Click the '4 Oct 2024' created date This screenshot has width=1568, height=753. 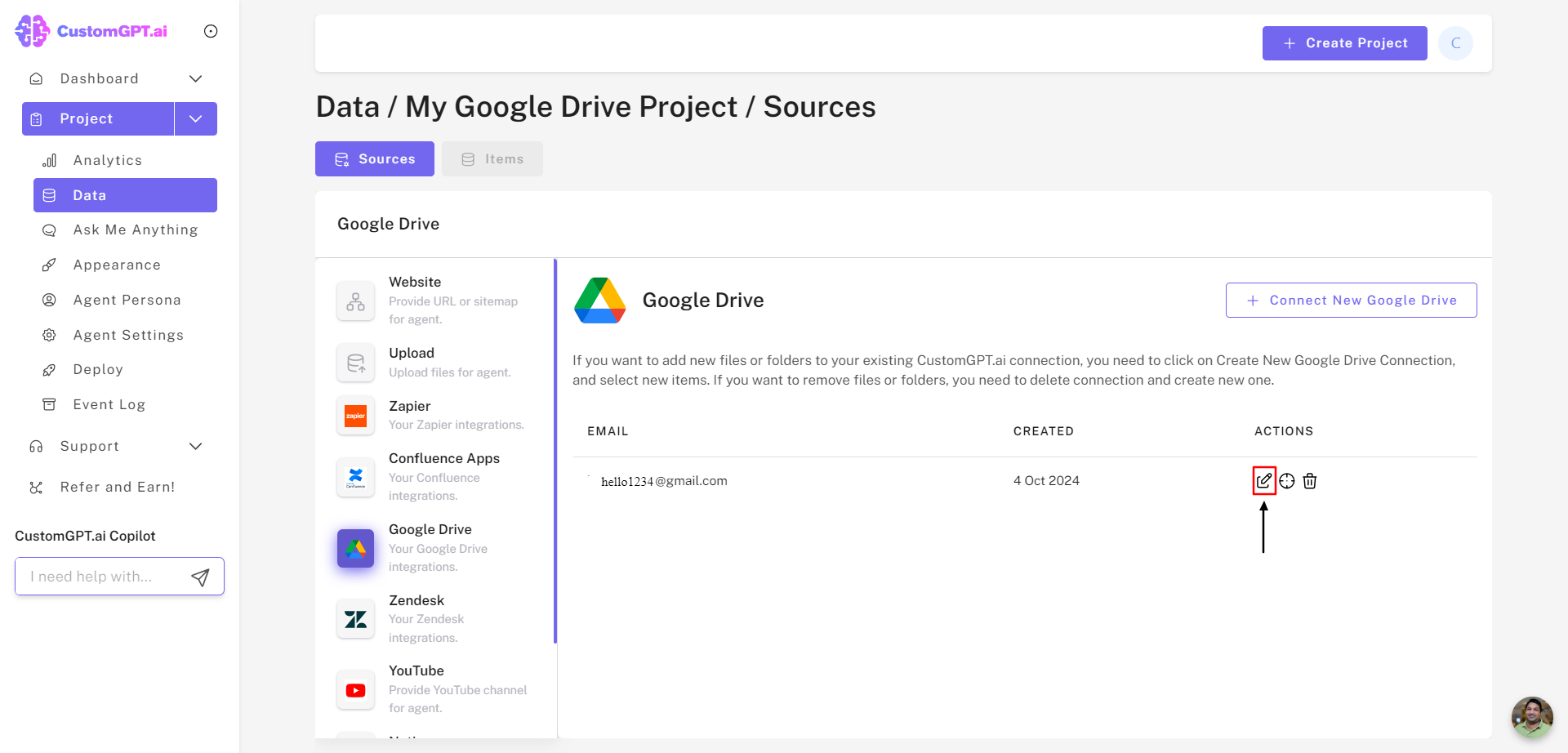pos(1046,481)
